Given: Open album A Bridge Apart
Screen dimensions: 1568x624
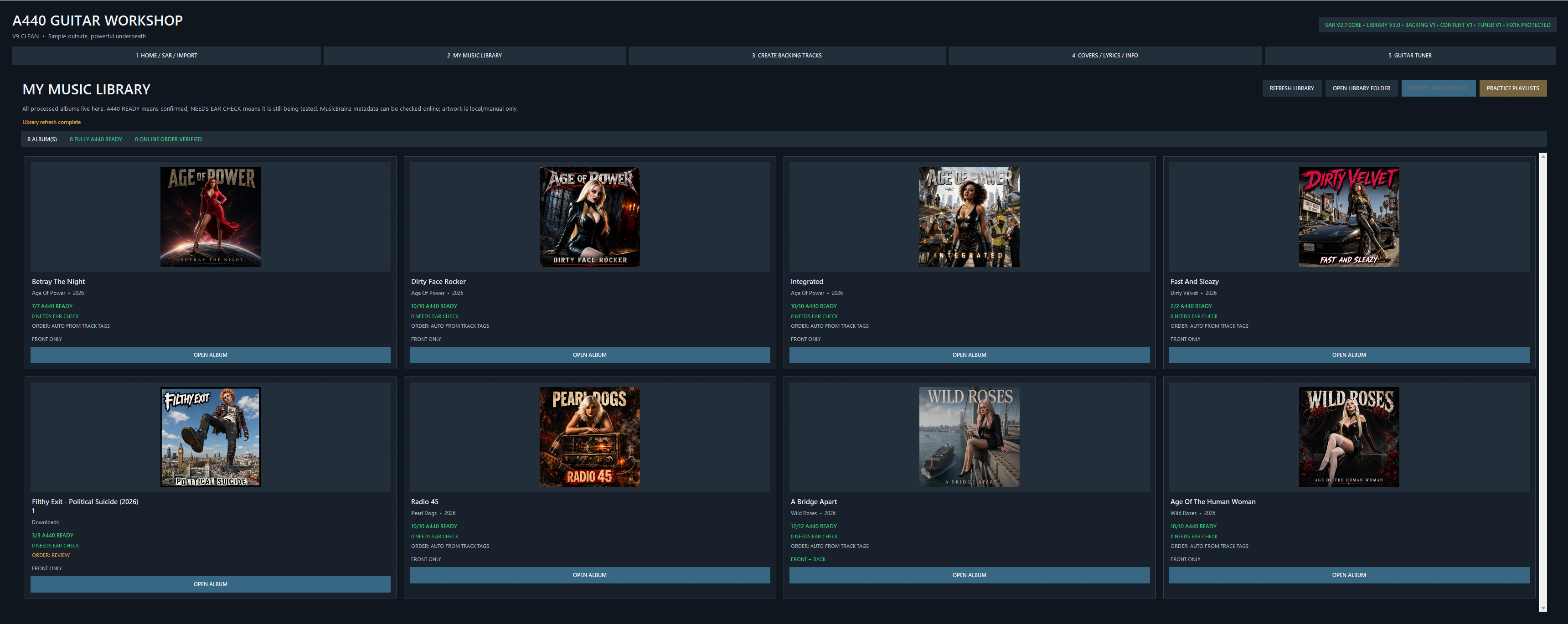Looking at the screenshot, I should pos(970,575).
